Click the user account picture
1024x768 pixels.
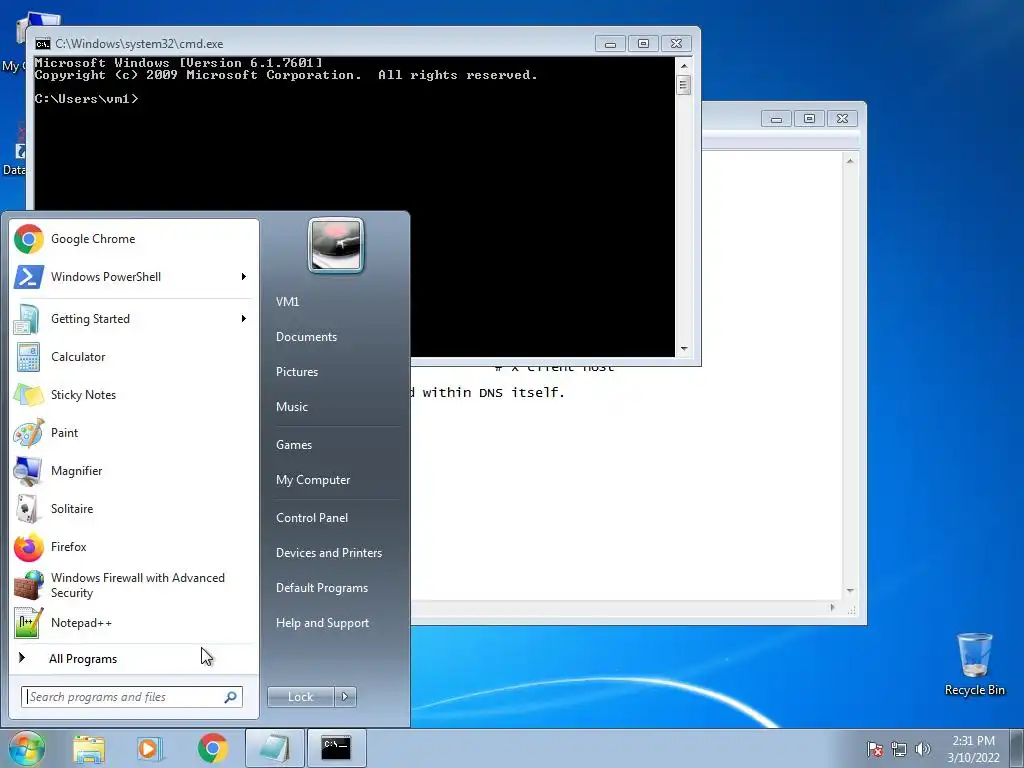[336, 245]
